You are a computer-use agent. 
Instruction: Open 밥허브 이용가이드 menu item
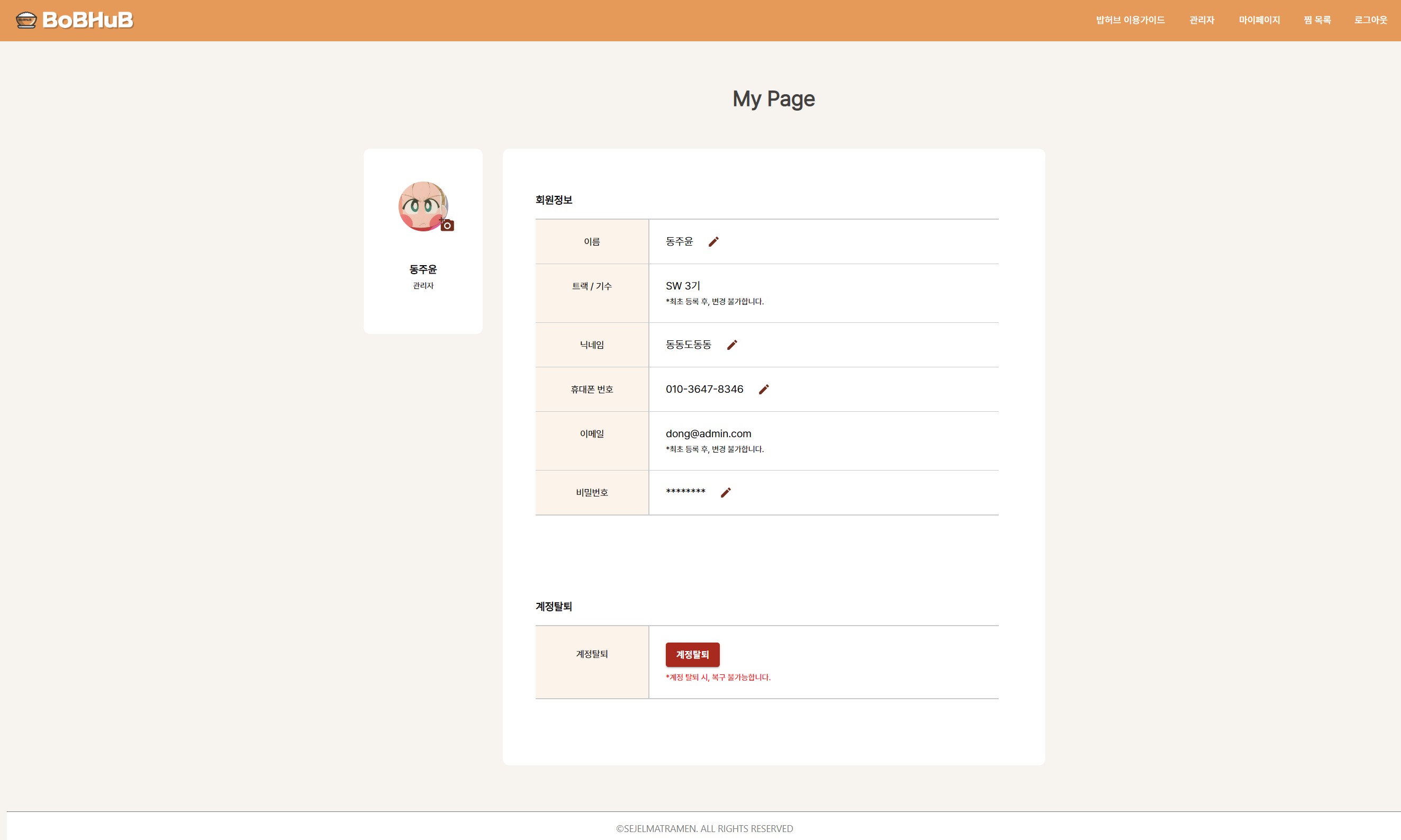click(1130, 20)
